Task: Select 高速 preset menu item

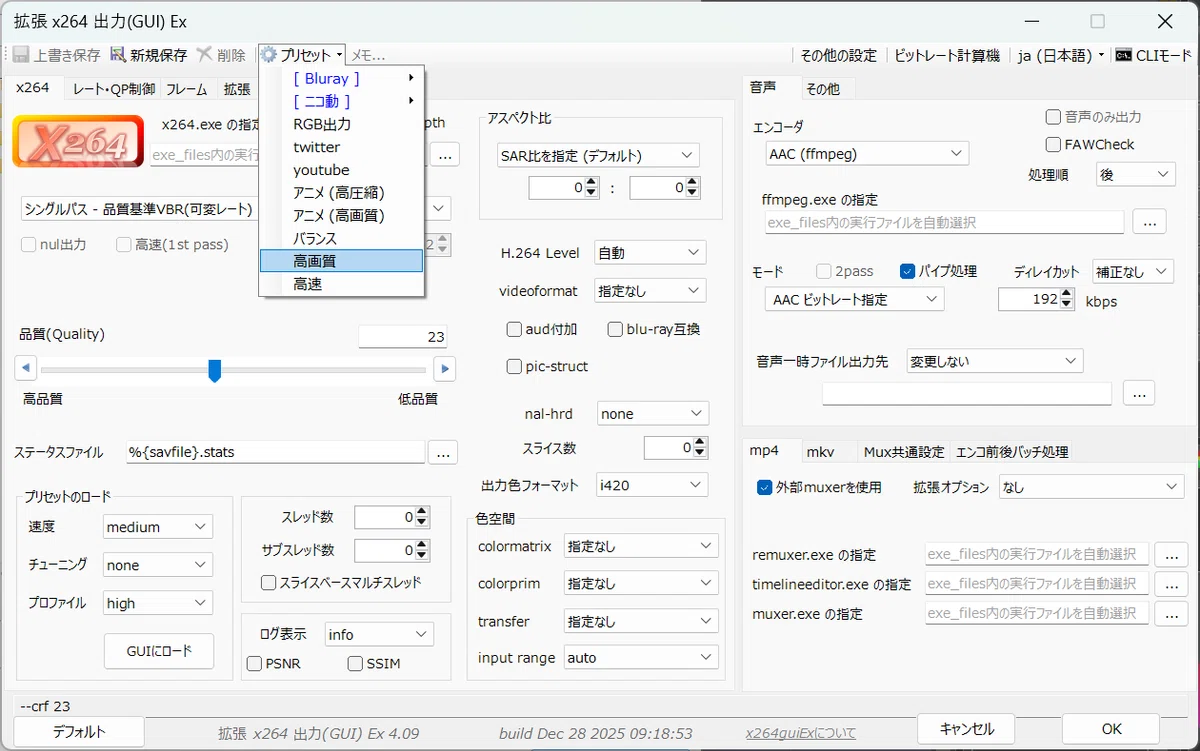Action: 341,284
